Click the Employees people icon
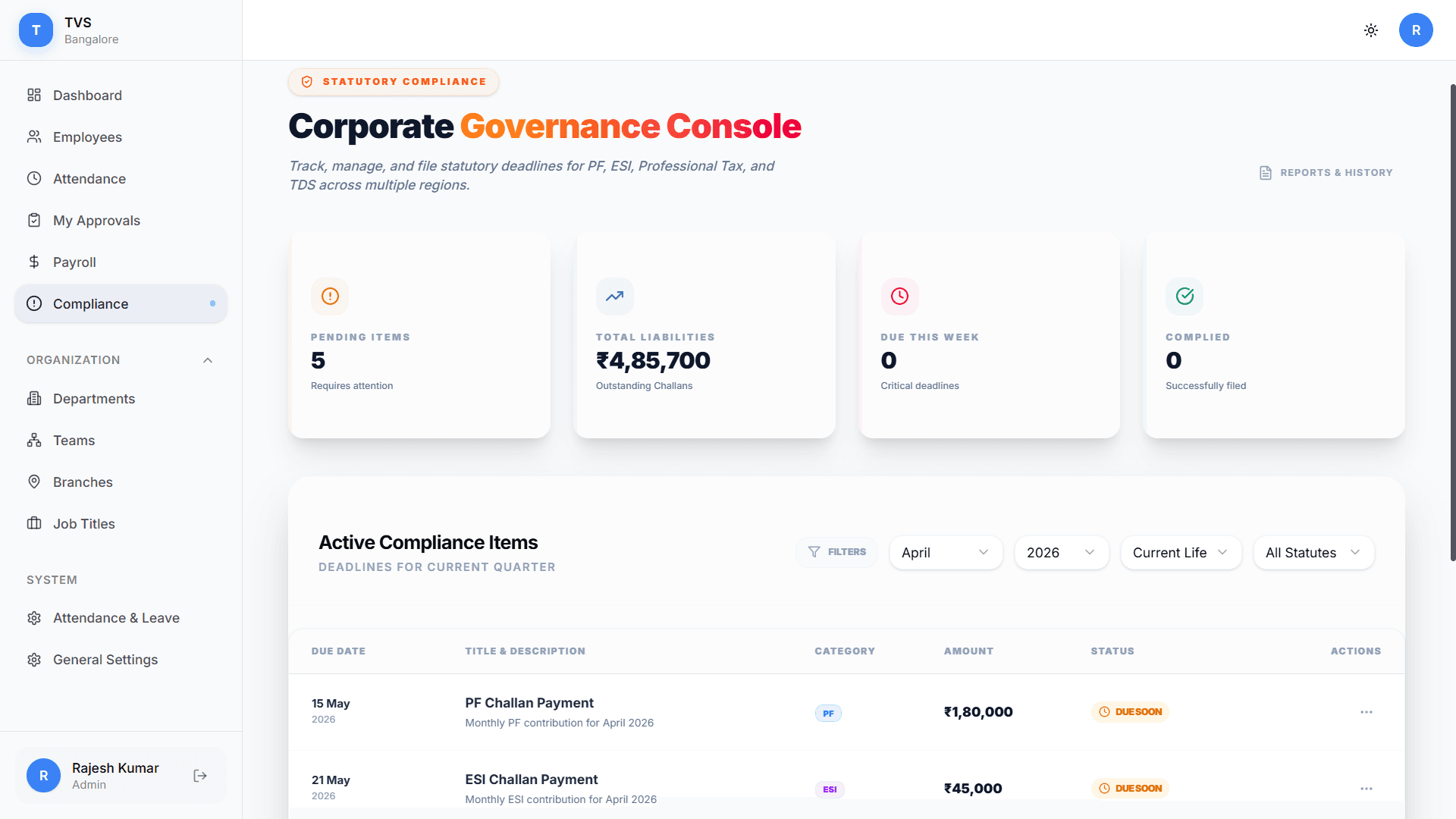1456x819 pixels. (34, 136)
